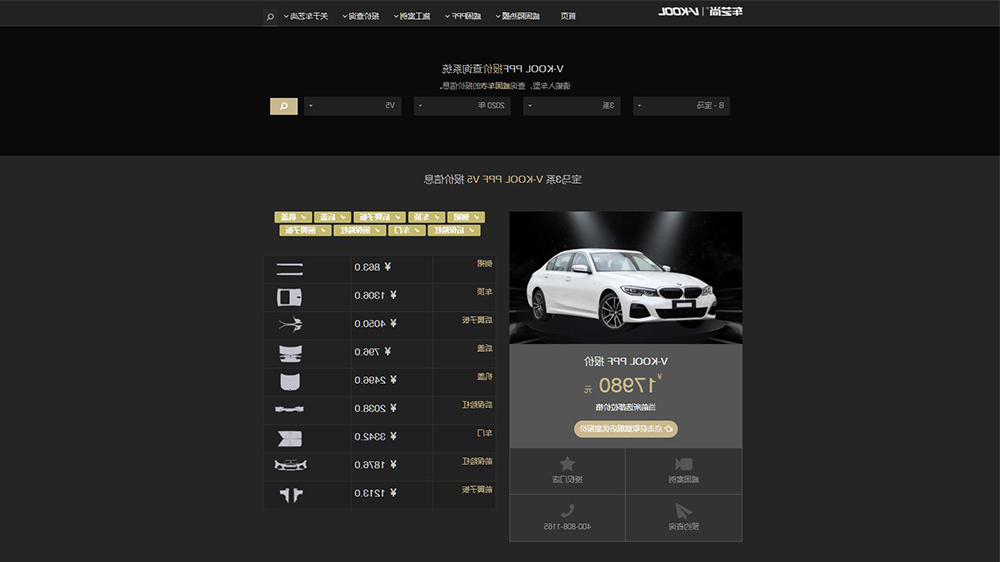
Task: Click the gold search button beside V5 dropdown
Action: pos(284,106)
